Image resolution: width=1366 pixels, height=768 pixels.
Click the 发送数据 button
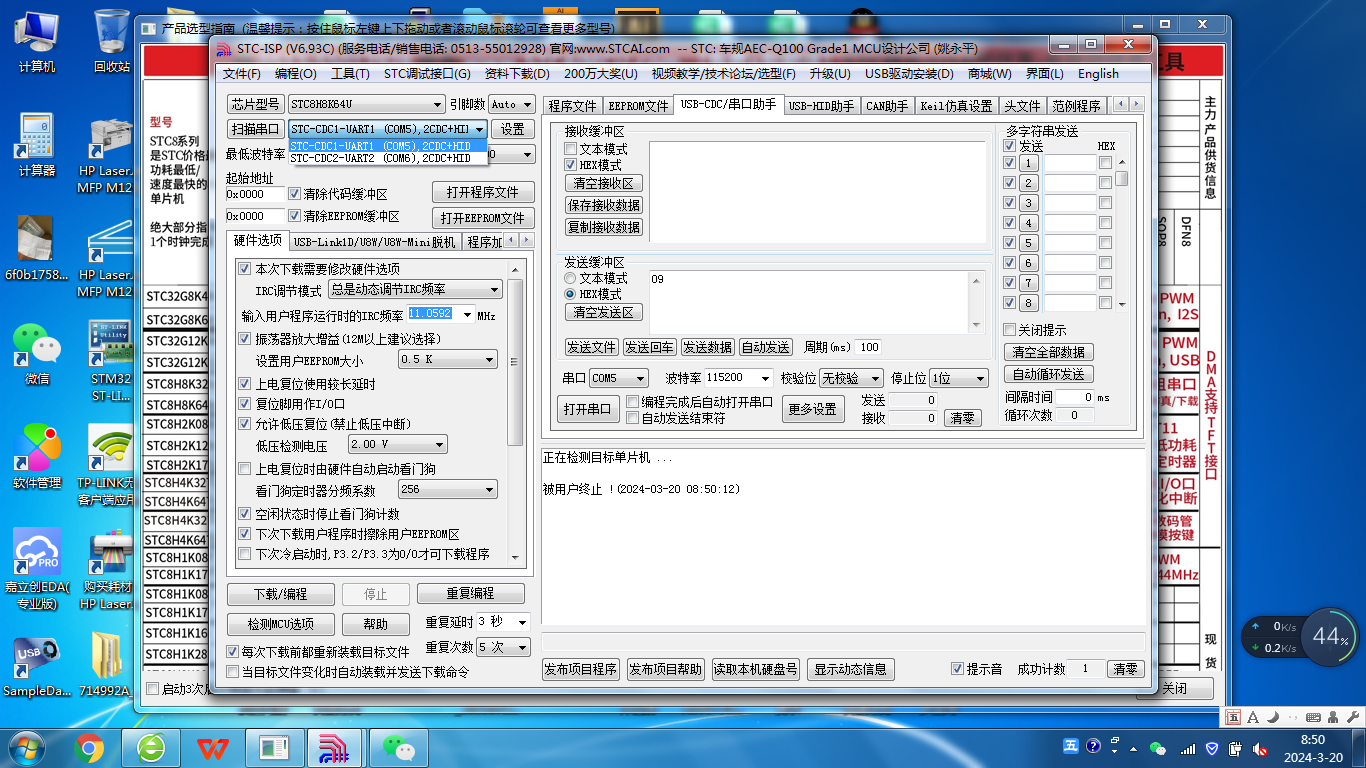[x=708, y=347]
